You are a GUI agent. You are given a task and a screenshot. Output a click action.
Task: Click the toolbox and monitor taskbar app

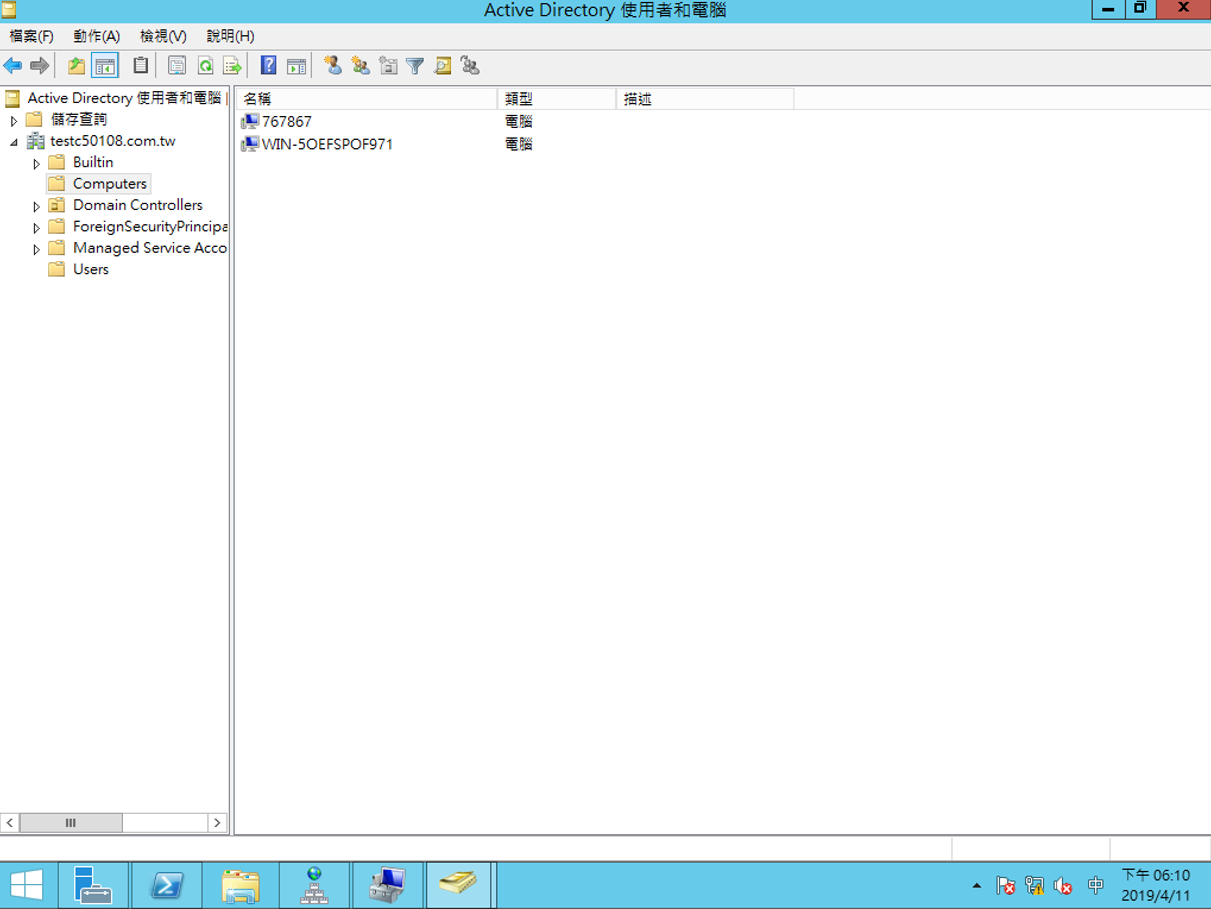tap(388, 885)
